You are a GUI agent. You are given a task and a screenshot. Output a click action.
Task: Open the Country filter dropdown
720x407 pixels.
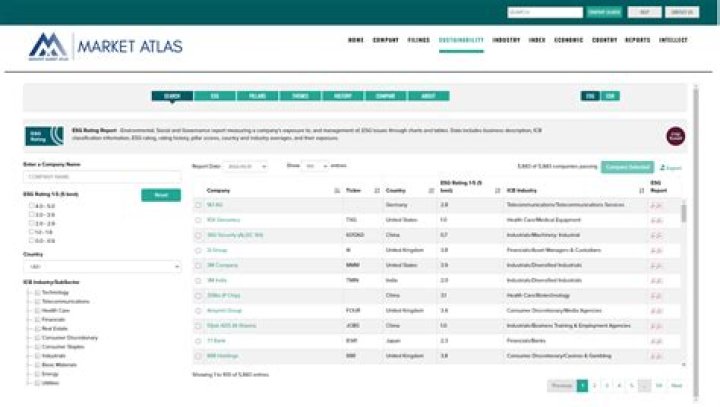(102, 266)
